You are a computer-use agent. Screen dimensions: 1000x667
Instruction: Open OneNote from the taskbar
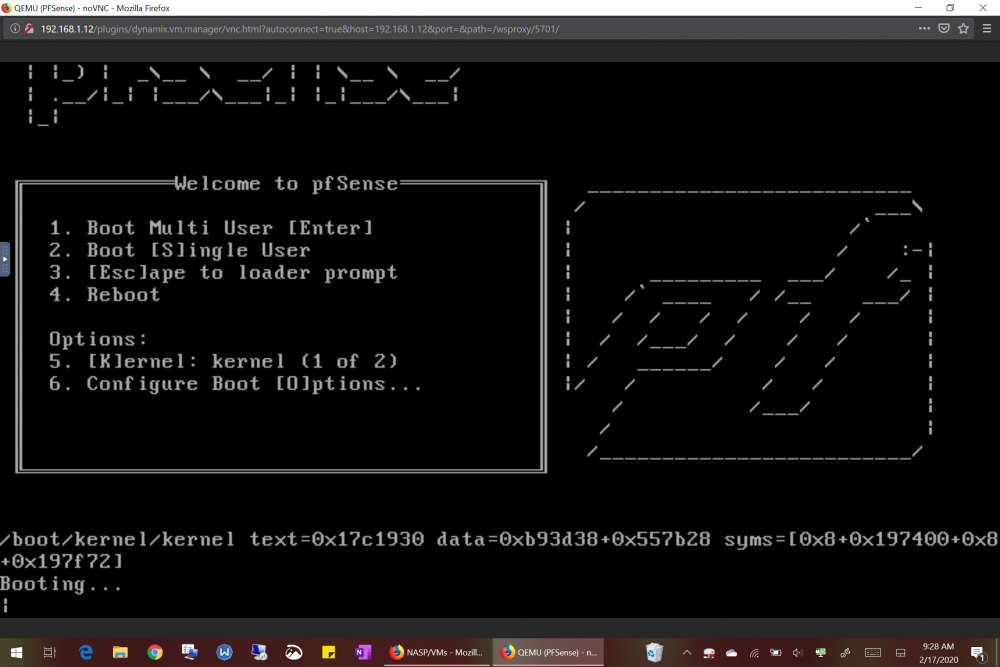coord(363,652)
